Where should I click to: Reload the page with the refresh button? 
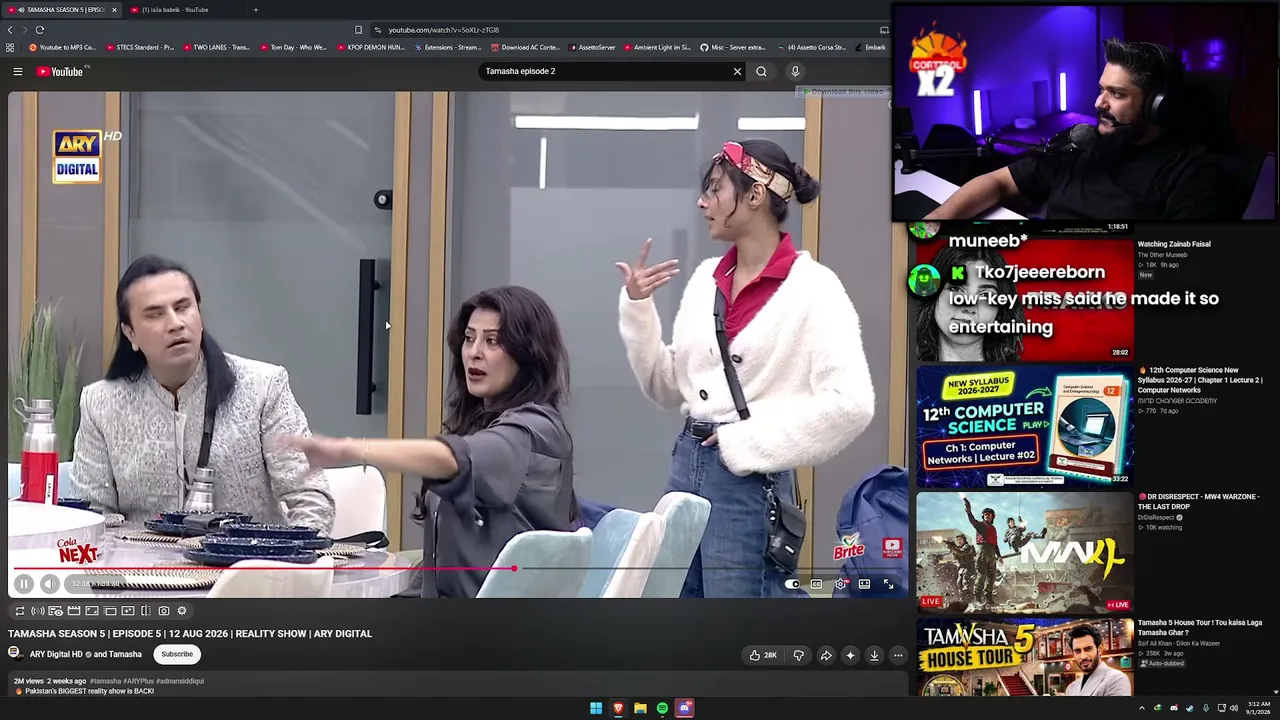pos(40,30)
